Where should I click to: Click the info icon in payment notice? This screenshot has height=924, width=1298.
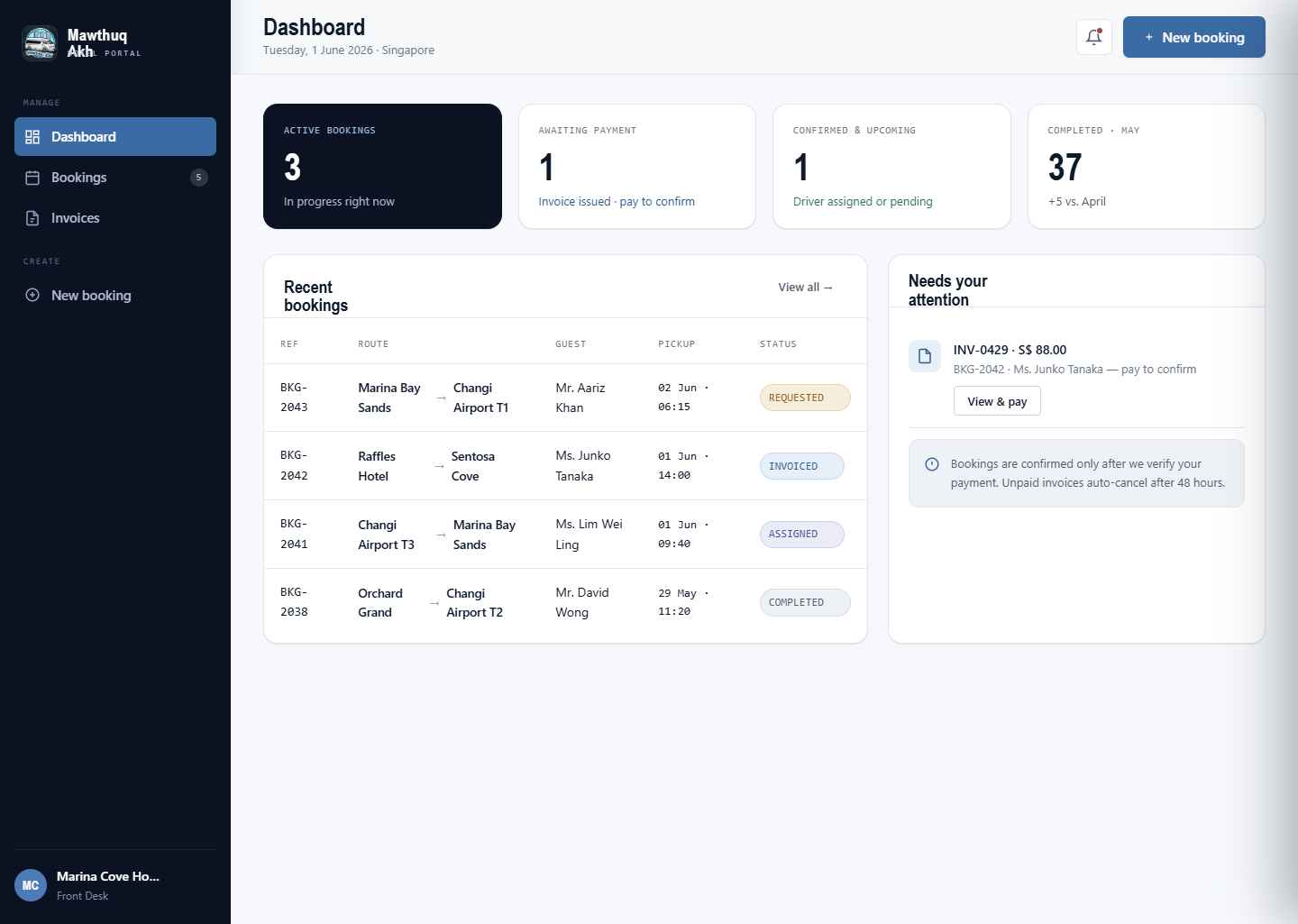click(x=932, y=464)
